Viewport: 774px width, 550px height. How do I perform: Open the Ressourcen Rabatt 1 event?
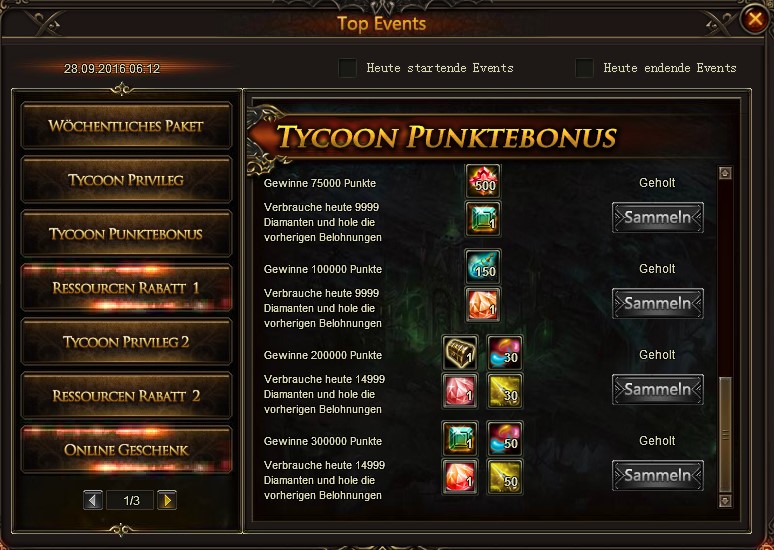126,288
